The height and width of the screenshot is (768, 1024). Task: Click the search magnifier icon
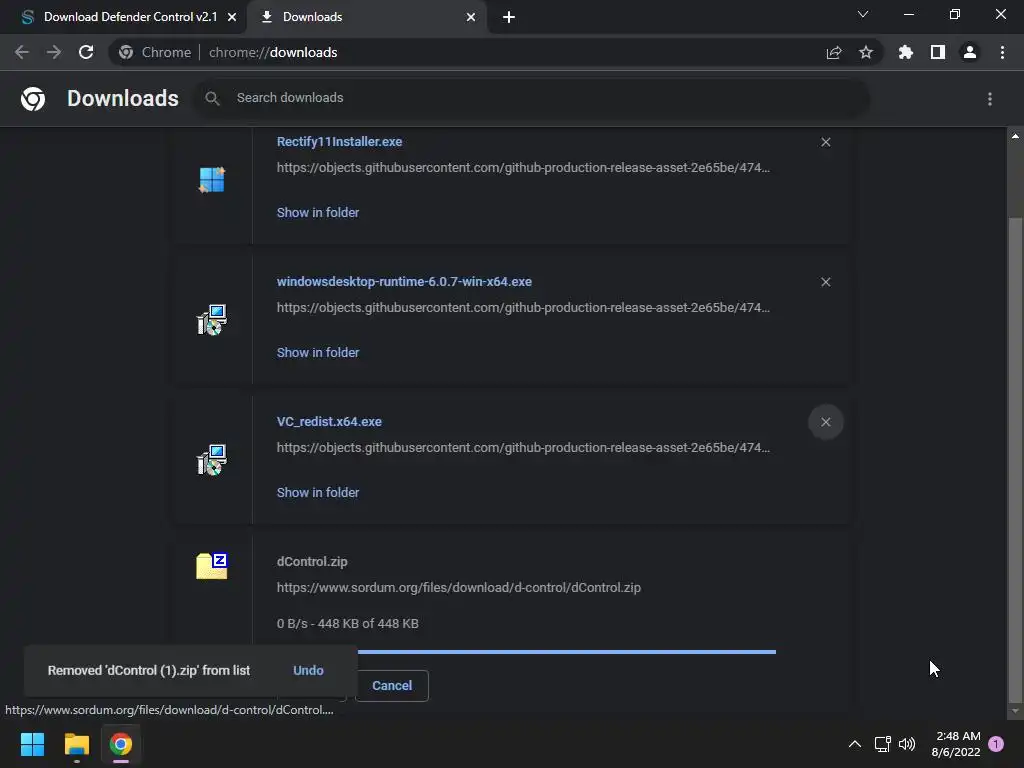click(212, 99)
